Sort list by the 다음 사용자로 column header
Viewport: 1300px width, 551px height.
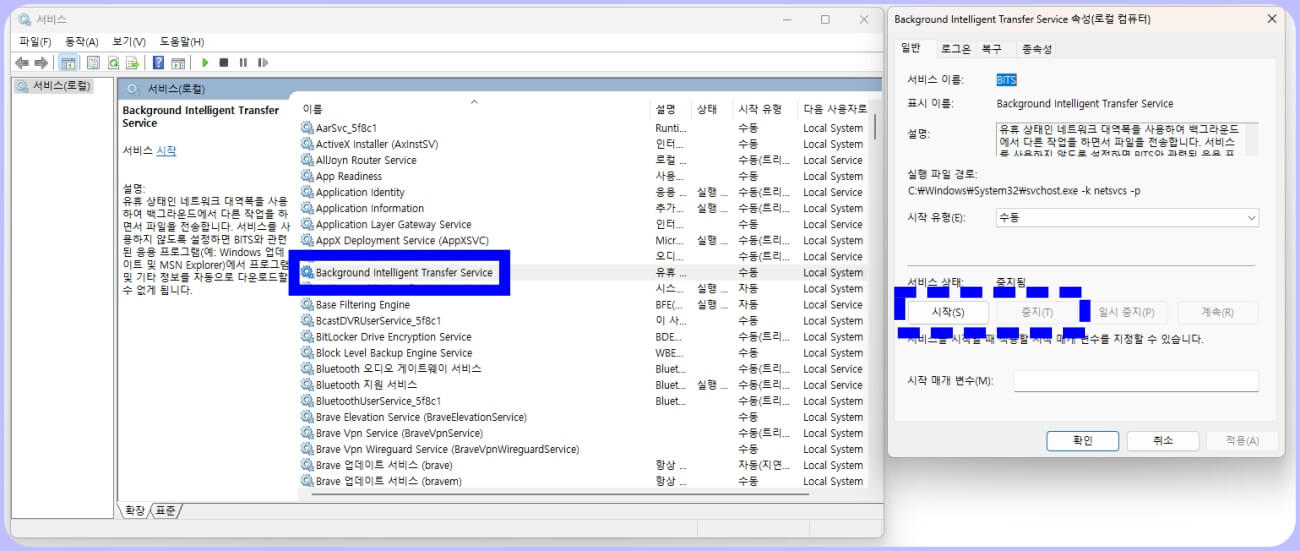coord(834,109)
